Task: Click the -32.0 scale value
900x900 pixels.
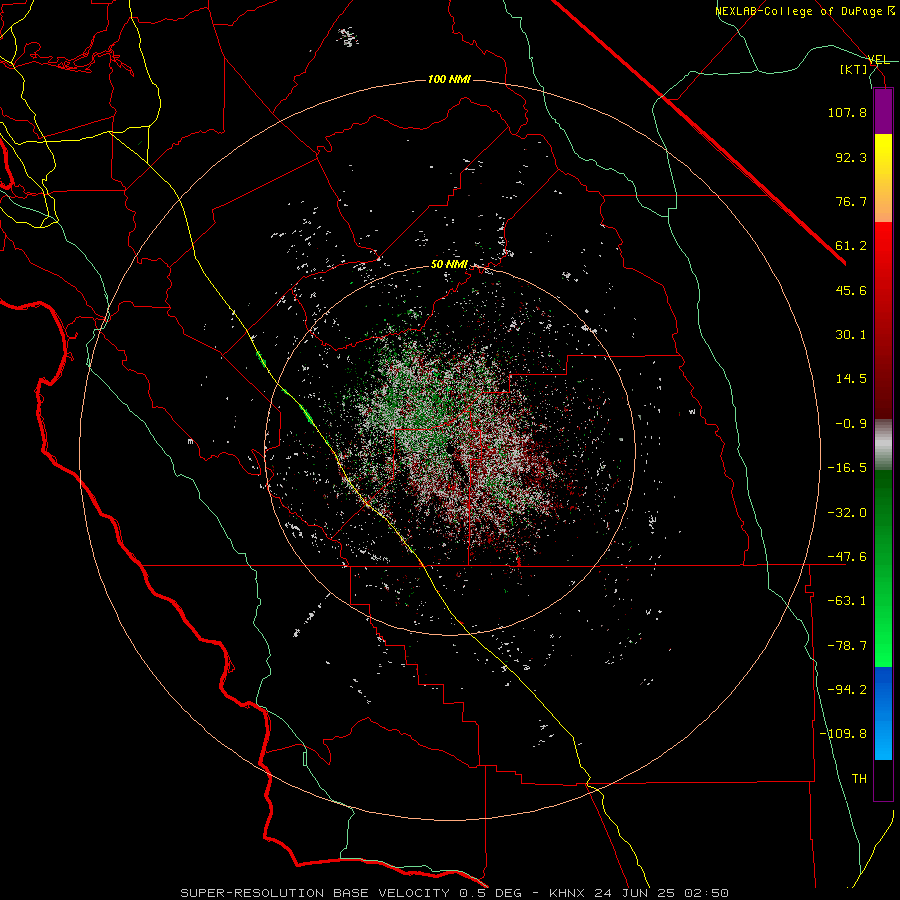Action: 847,513
